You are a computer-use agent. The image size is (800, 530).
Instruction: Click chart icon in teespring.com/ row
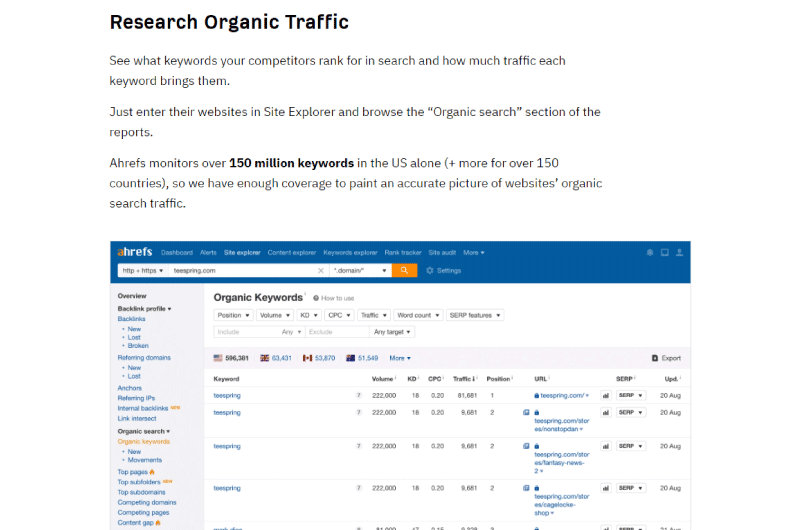[606, 395]
